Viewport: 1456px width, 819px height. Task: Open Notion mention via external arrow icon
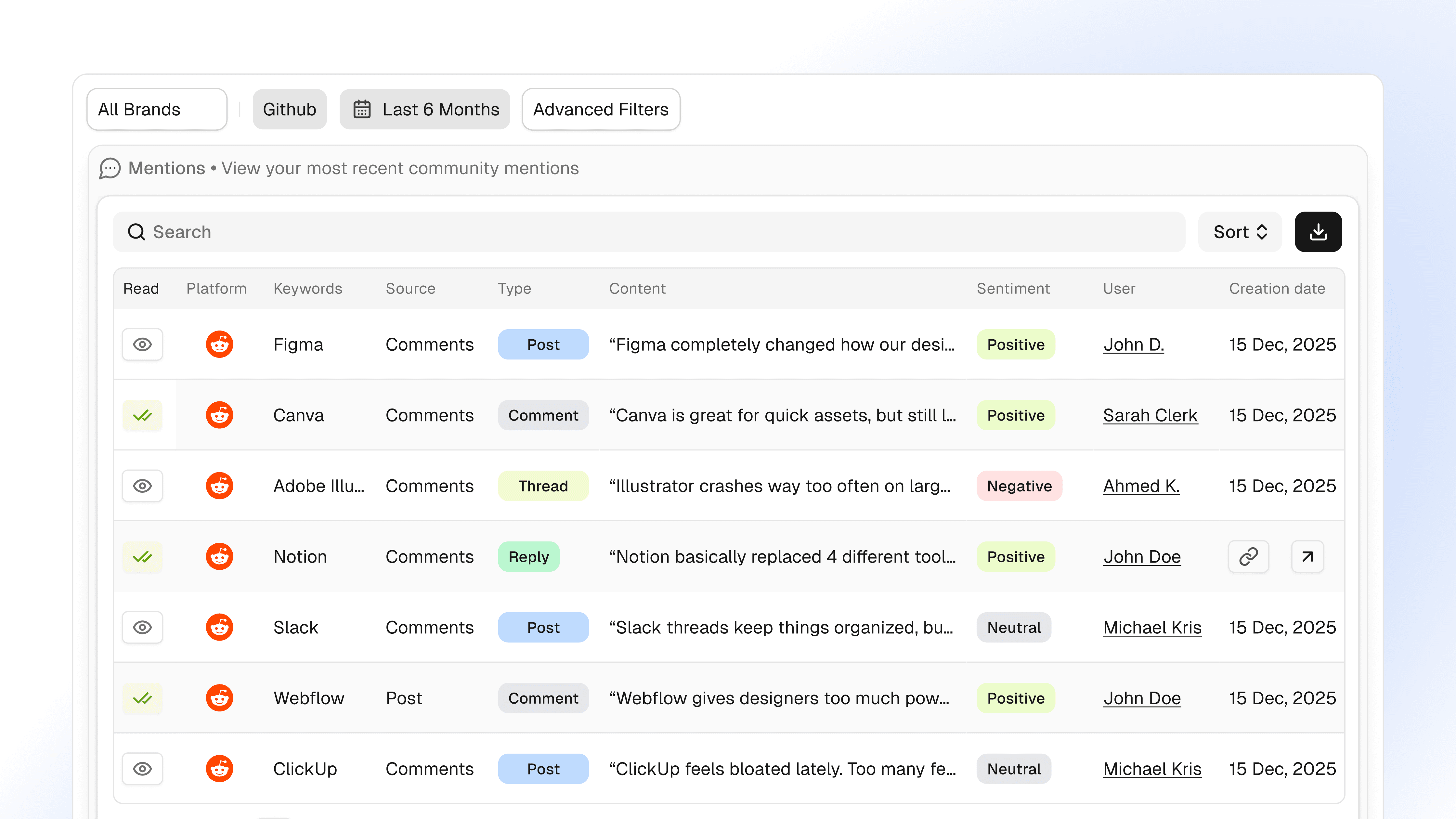(1307, 557)
